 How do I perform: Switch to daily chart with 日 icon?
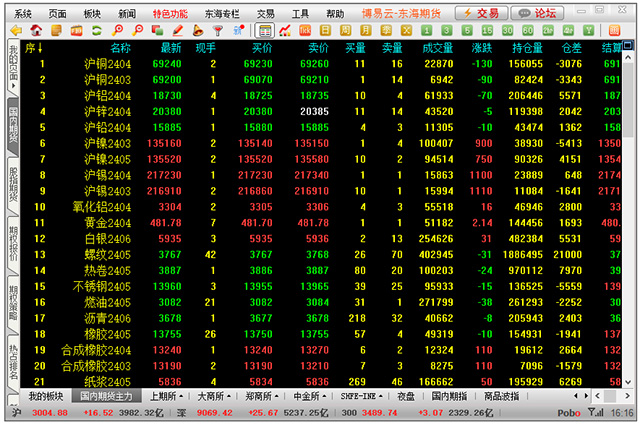coord(325,30)
